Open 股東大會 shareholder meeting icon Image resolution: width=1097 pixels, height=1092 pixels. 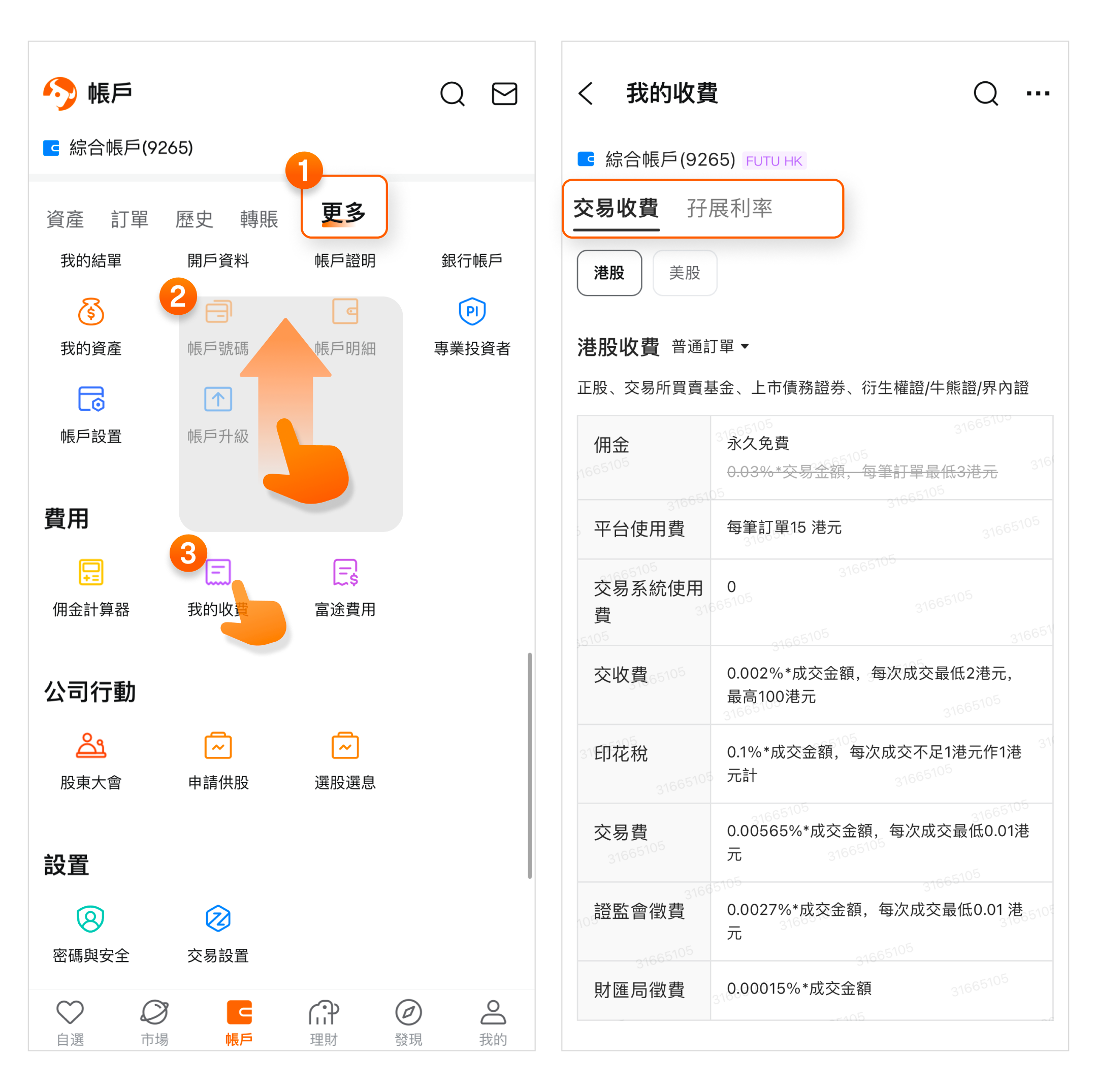pos(91,745)
